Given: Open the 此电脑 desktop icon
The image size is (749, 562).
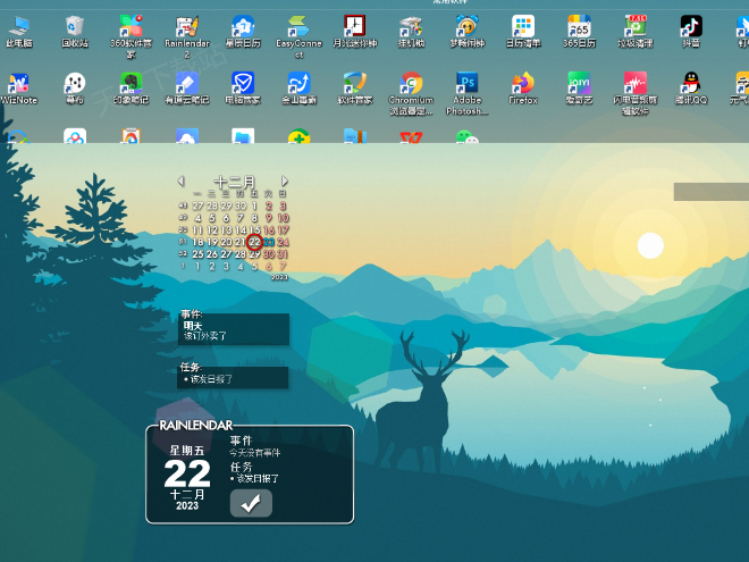Looking at the screenshot, I should tap(19, 32).
